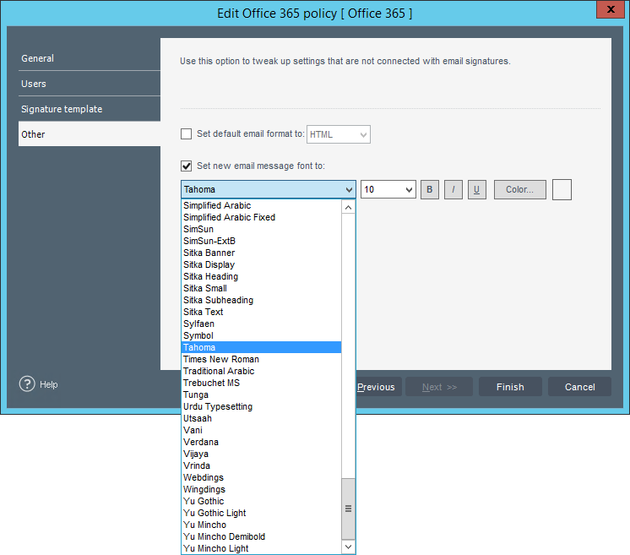
Task: Pick Tunga font from list
Action: point(261,395)
